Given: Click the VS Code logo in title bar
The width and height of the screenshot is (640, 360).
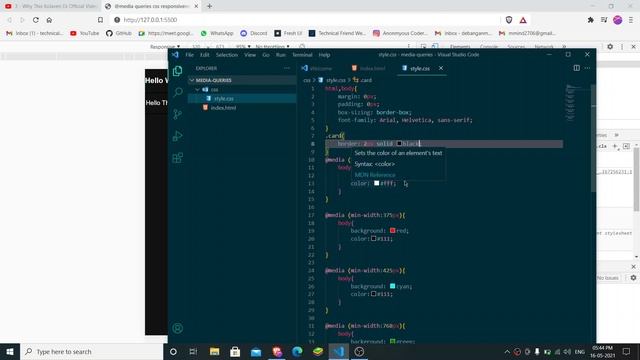Looking at the screenshot, I should pyautogui.click(x=175, y=54).
